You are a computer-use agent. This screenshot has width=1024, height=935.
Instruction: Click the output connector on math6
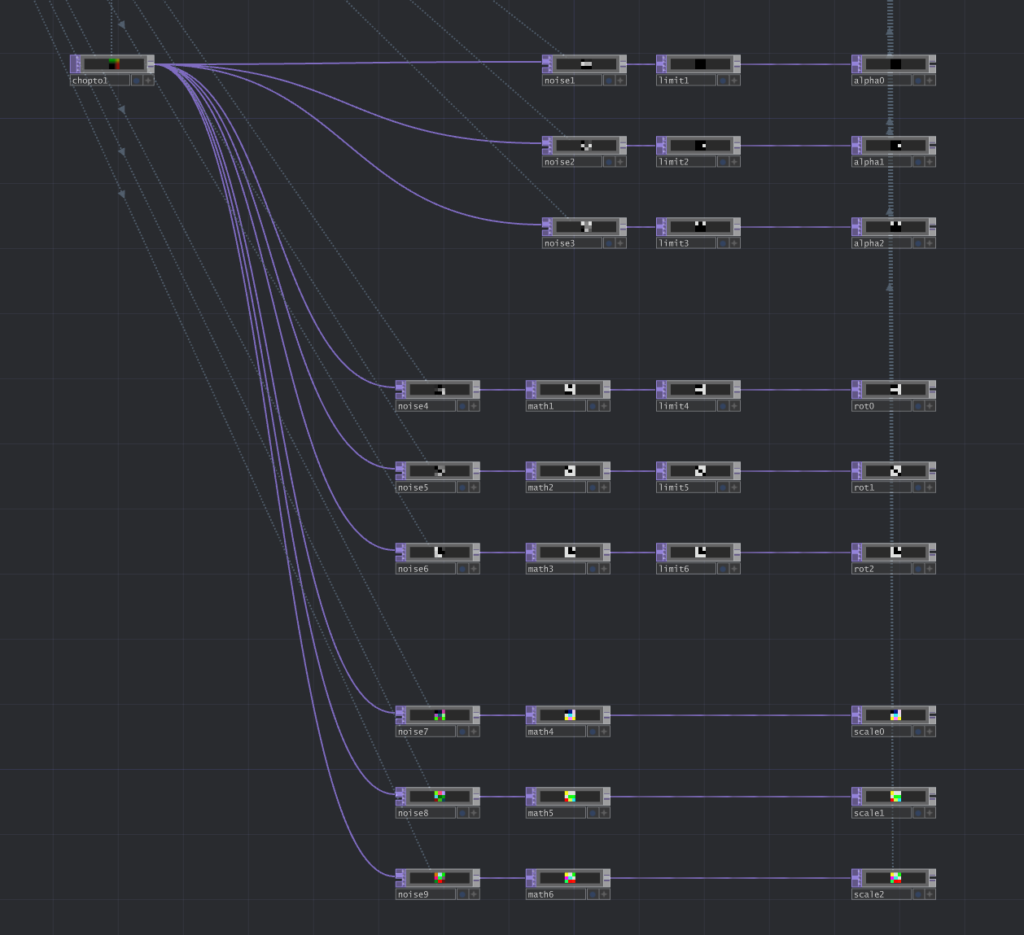(x=607, y=877)
